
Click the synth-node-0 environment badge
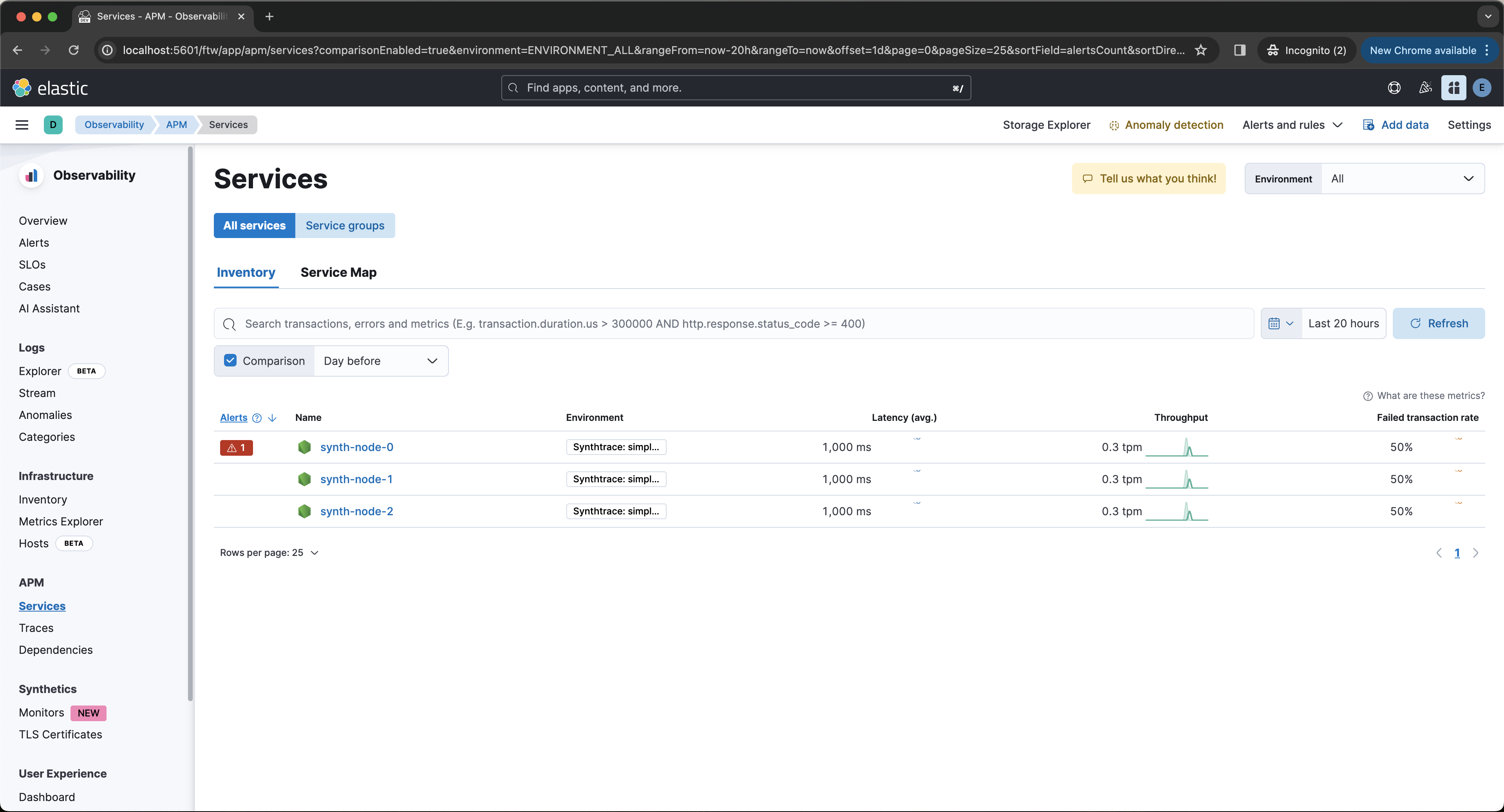coord(616,447)
